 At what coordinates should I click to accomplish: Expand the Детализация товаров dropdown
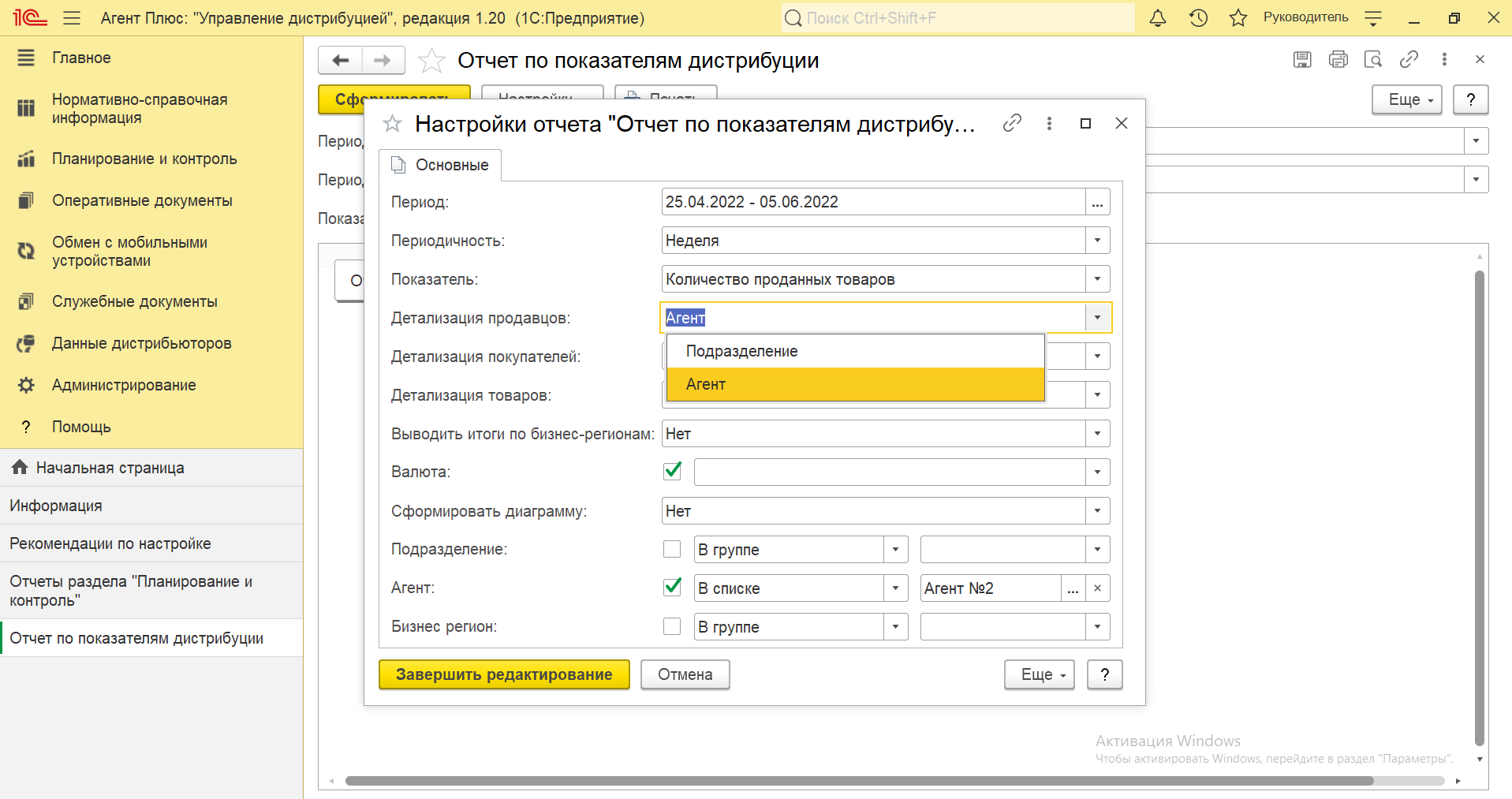(x=1097, y=395)
